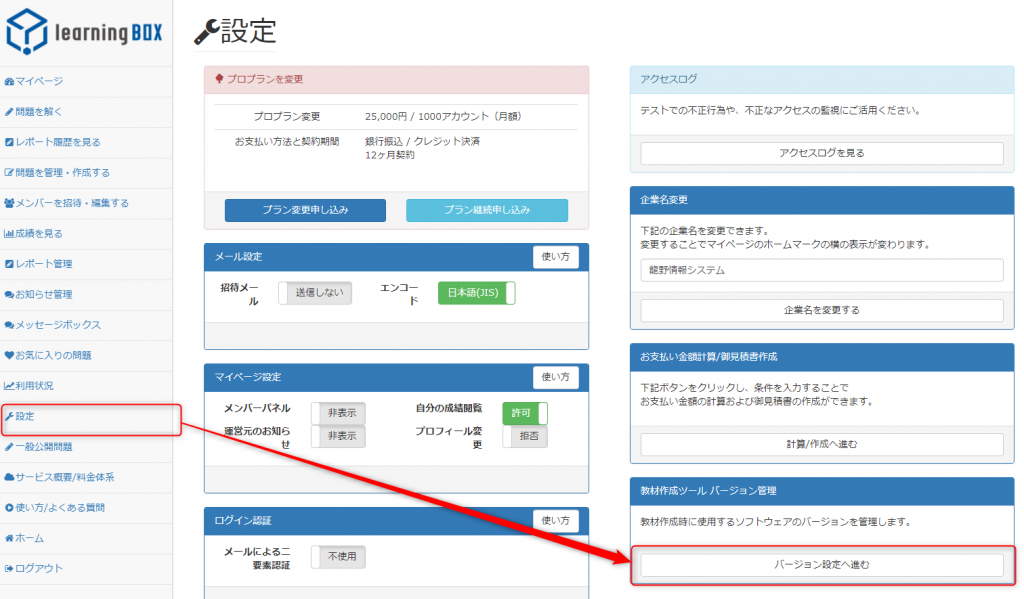This screenshot has height=599, width=1024.
Task: Click the heart icon beside お気に入りの問題
Action: click(x=9, y=355)
